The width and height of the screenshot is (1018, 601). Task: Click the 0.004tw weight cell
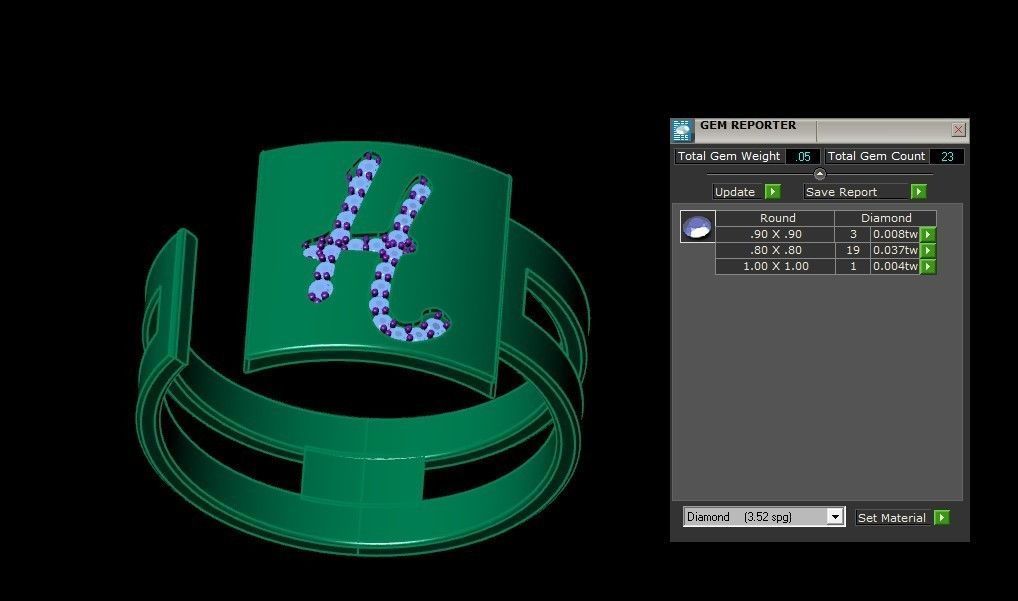[895, 266]
